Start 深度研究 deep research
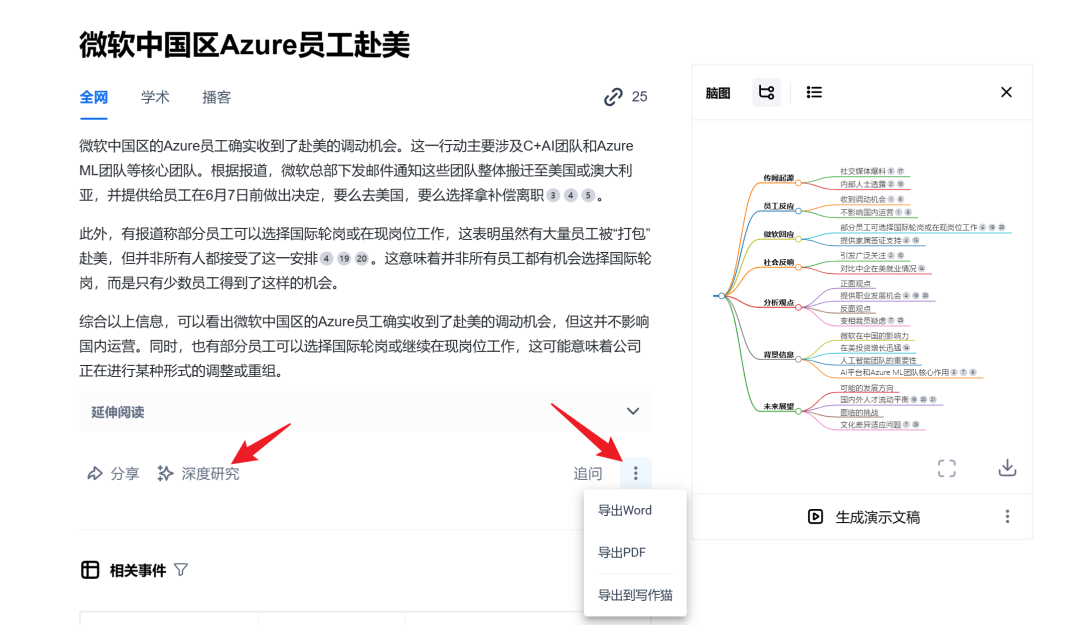Viewport: 1080px width, 625px height. 199,474
